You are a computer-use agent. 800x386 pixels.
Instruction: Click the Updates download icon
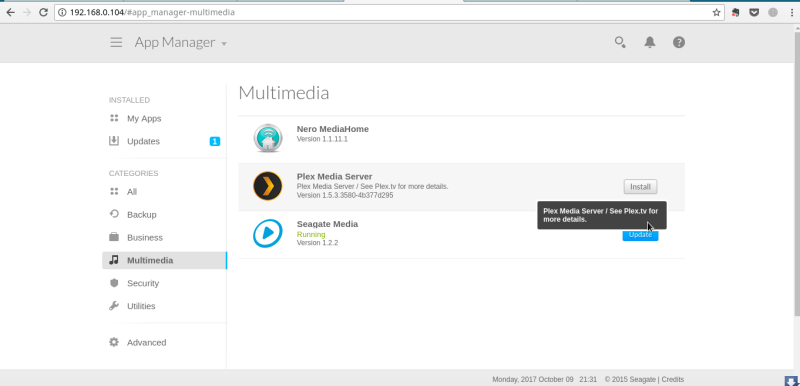click(x=114, y=141)
